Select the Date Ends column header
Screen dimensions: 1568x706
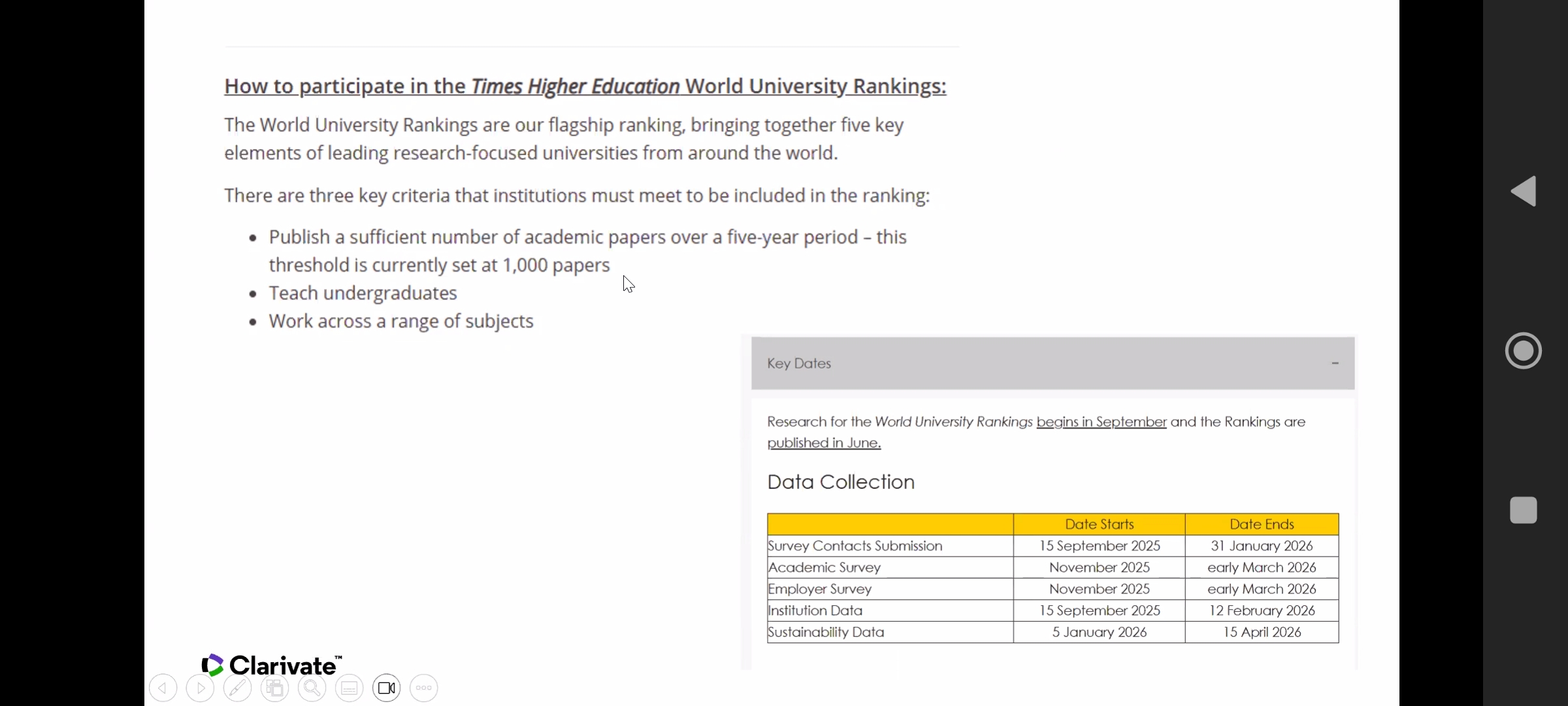click(1262, 524)
